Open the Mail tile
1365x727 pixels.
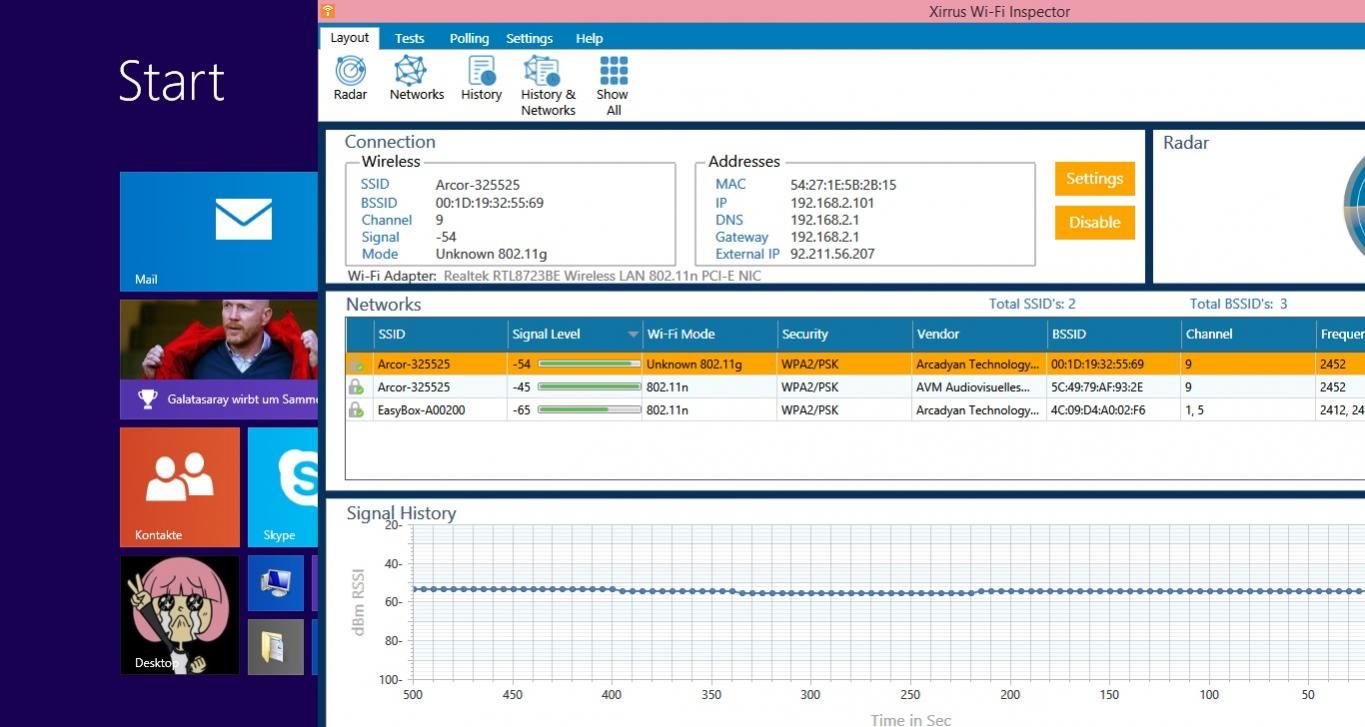click(219, 231)
